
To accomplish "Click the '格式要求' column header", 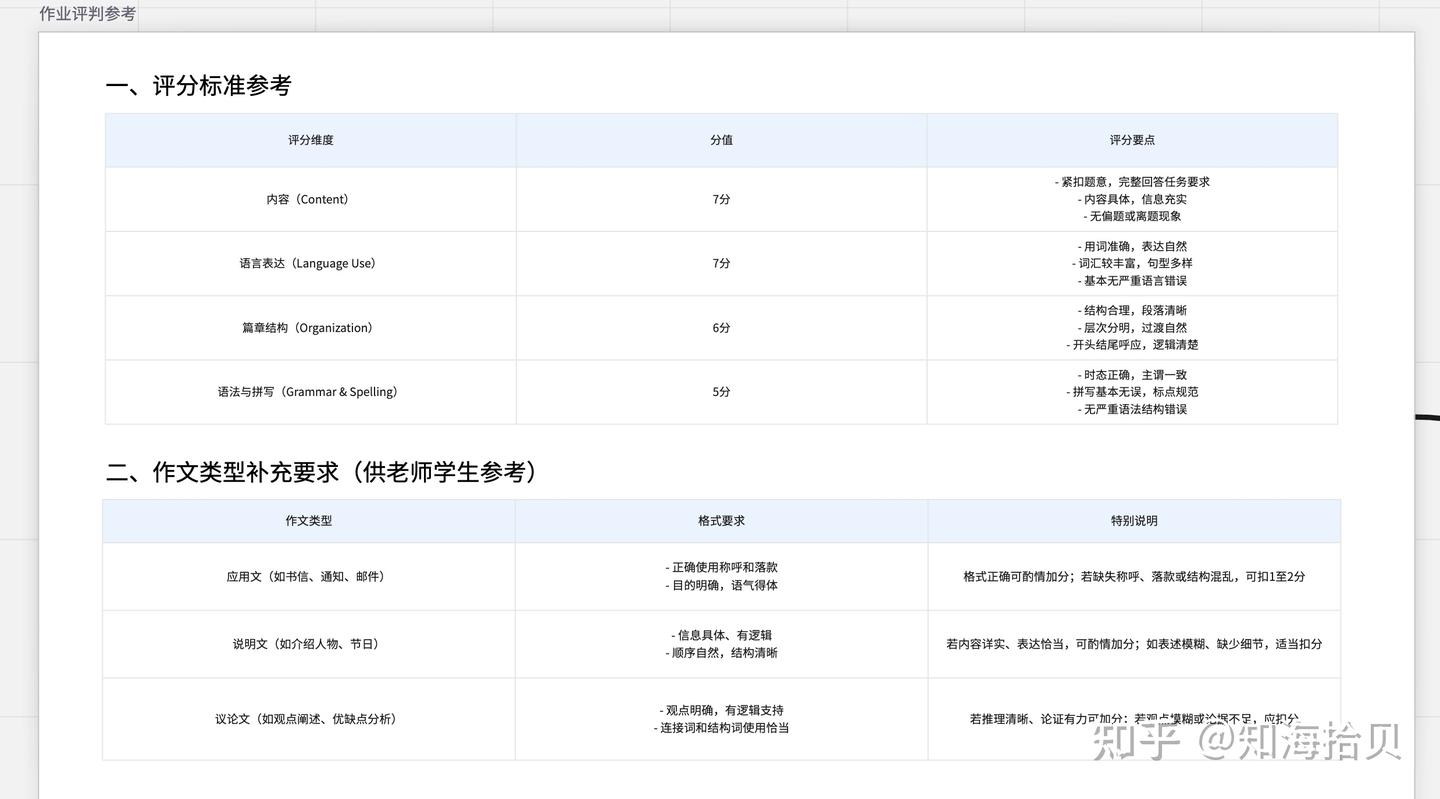I will coord(721,521).
